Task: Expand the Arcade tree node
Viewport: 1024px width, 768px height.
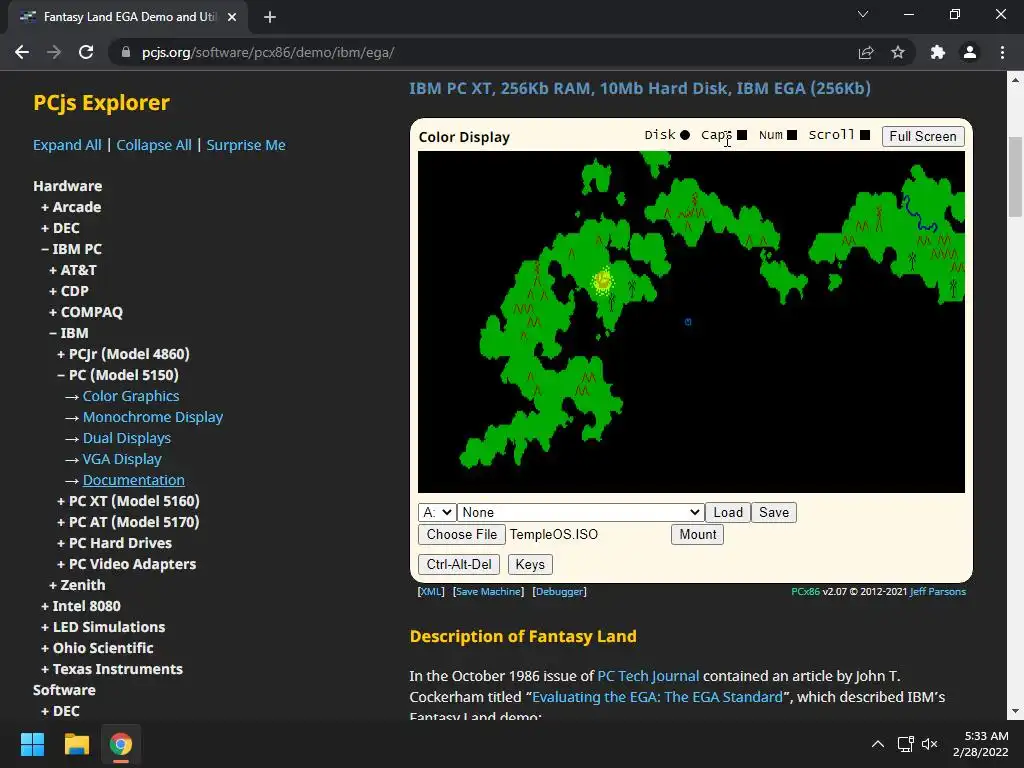Action: pos(71,207)
